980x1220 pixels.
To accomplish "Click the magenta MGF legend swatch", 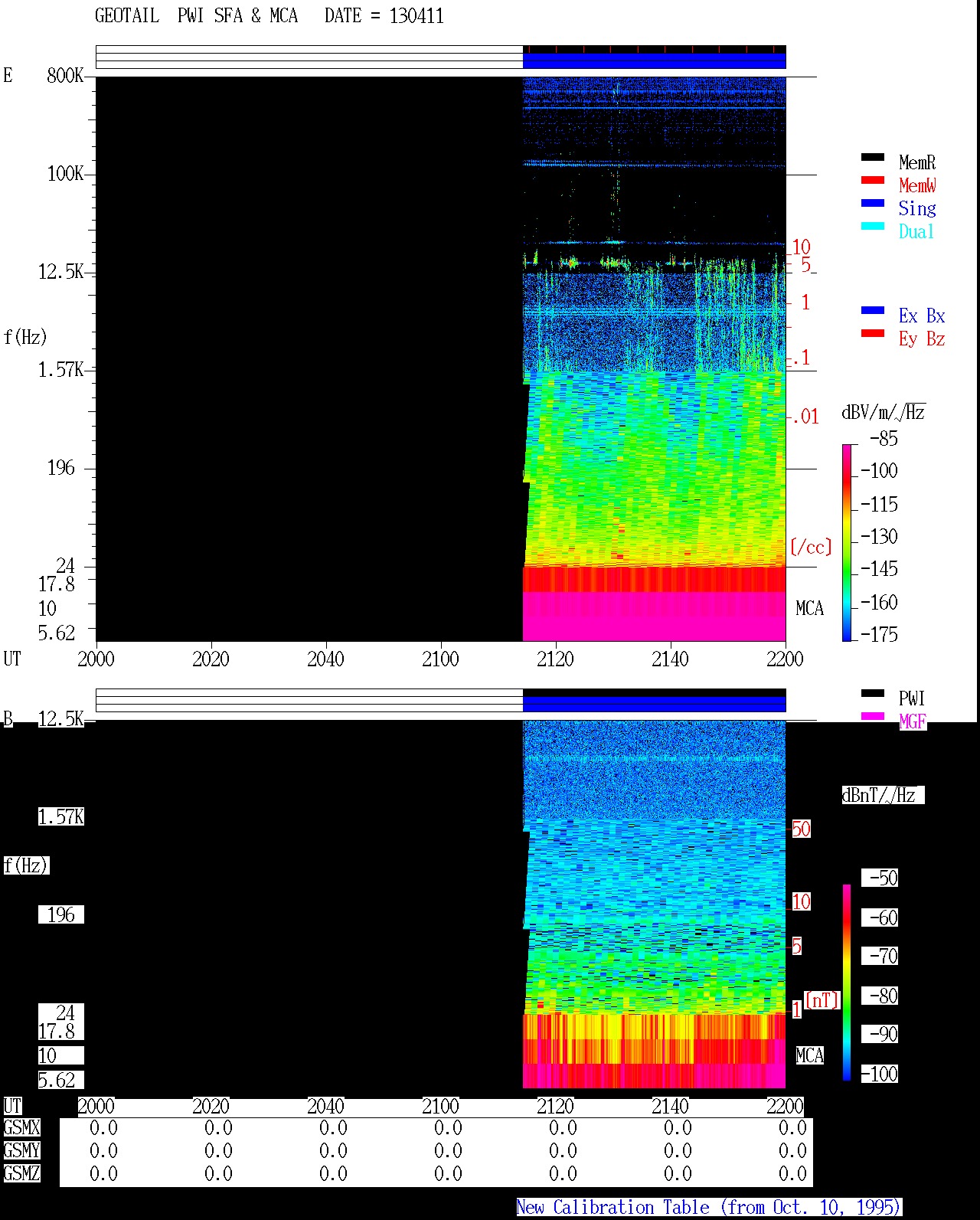I will point(873,717).
